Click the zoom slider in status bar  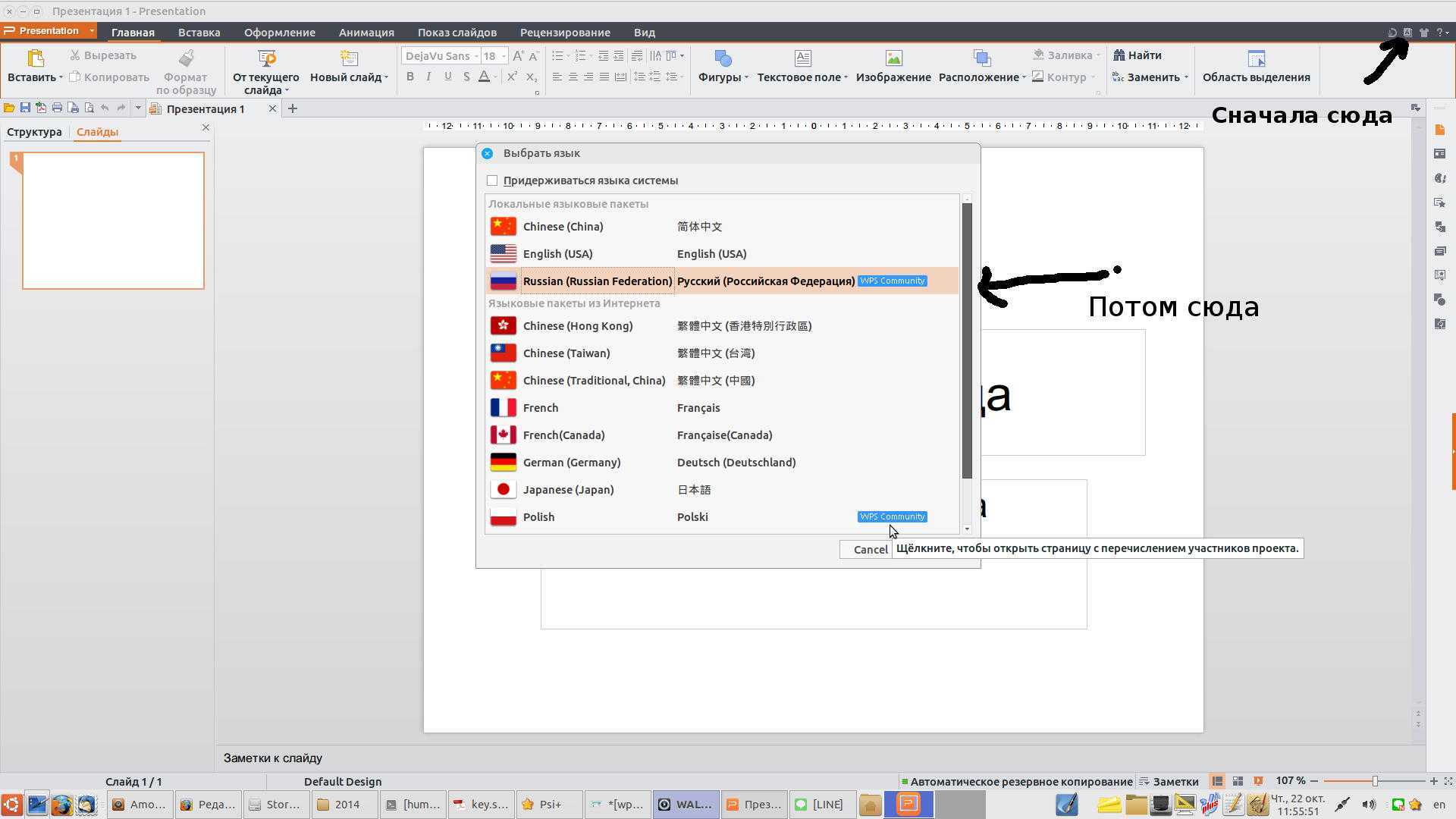pos(1374,781)
